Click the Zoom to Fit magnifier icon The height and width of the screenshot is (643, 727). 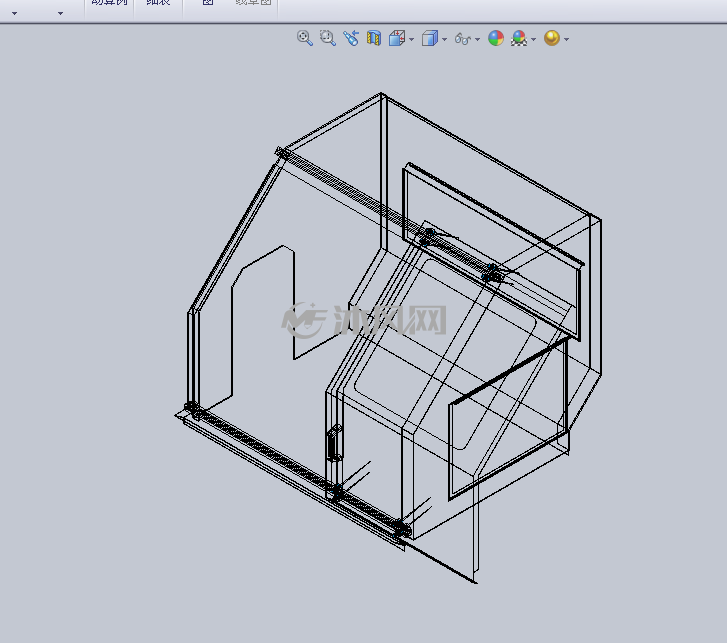tap(305, 38)
